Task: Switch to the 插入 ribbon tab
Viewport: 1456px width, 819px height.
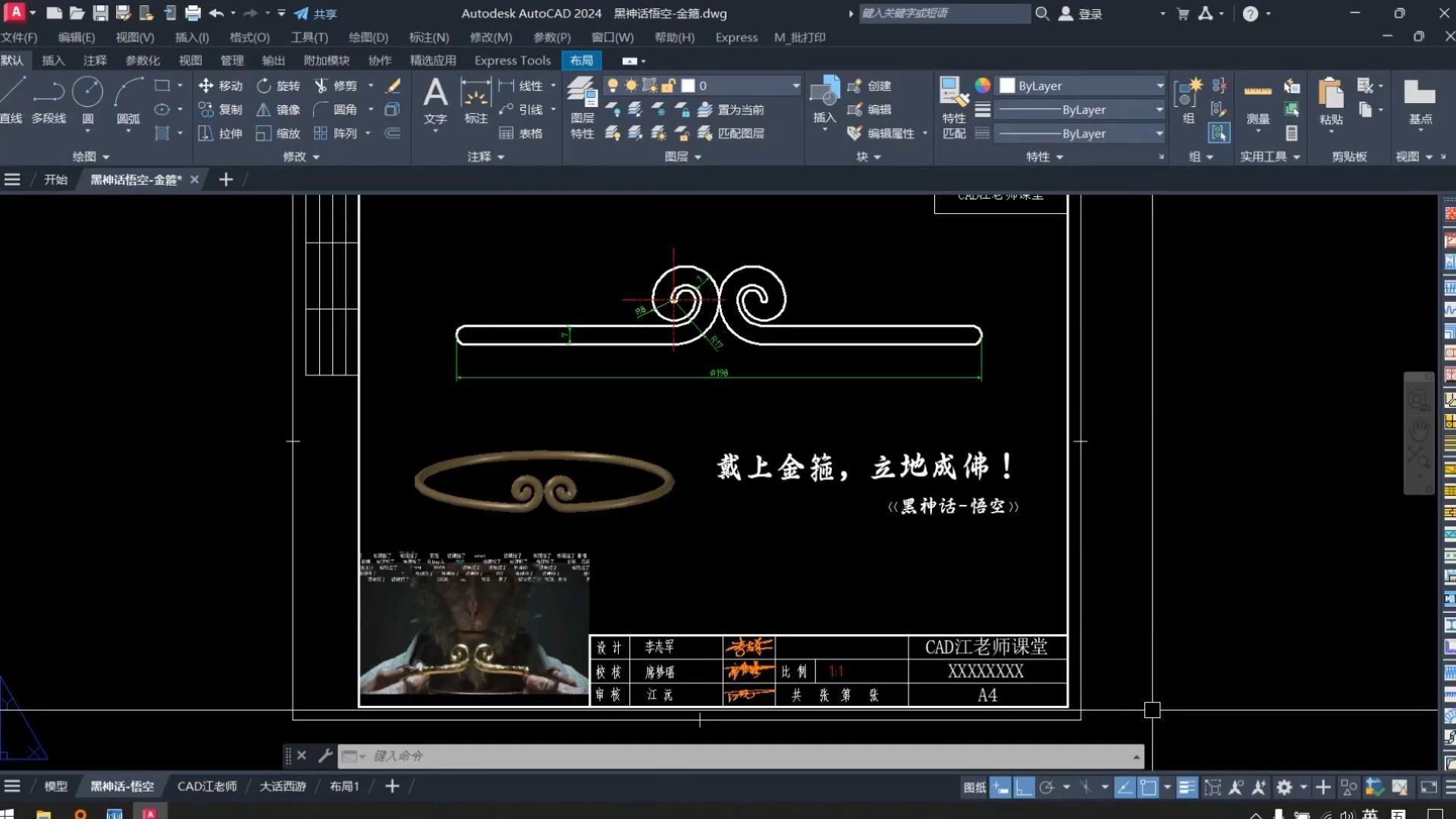Action: 53,61
